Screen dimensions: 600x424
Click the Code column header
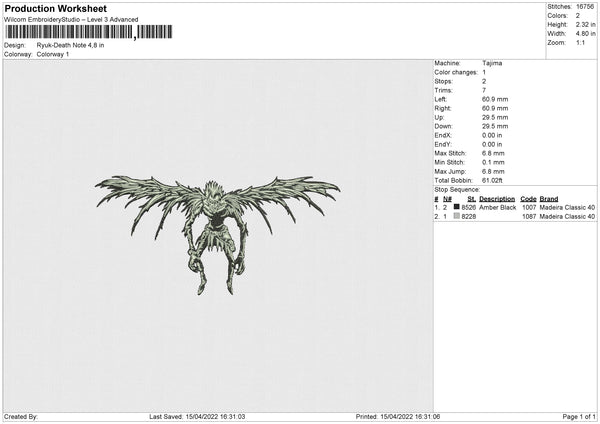pos(528,199)
